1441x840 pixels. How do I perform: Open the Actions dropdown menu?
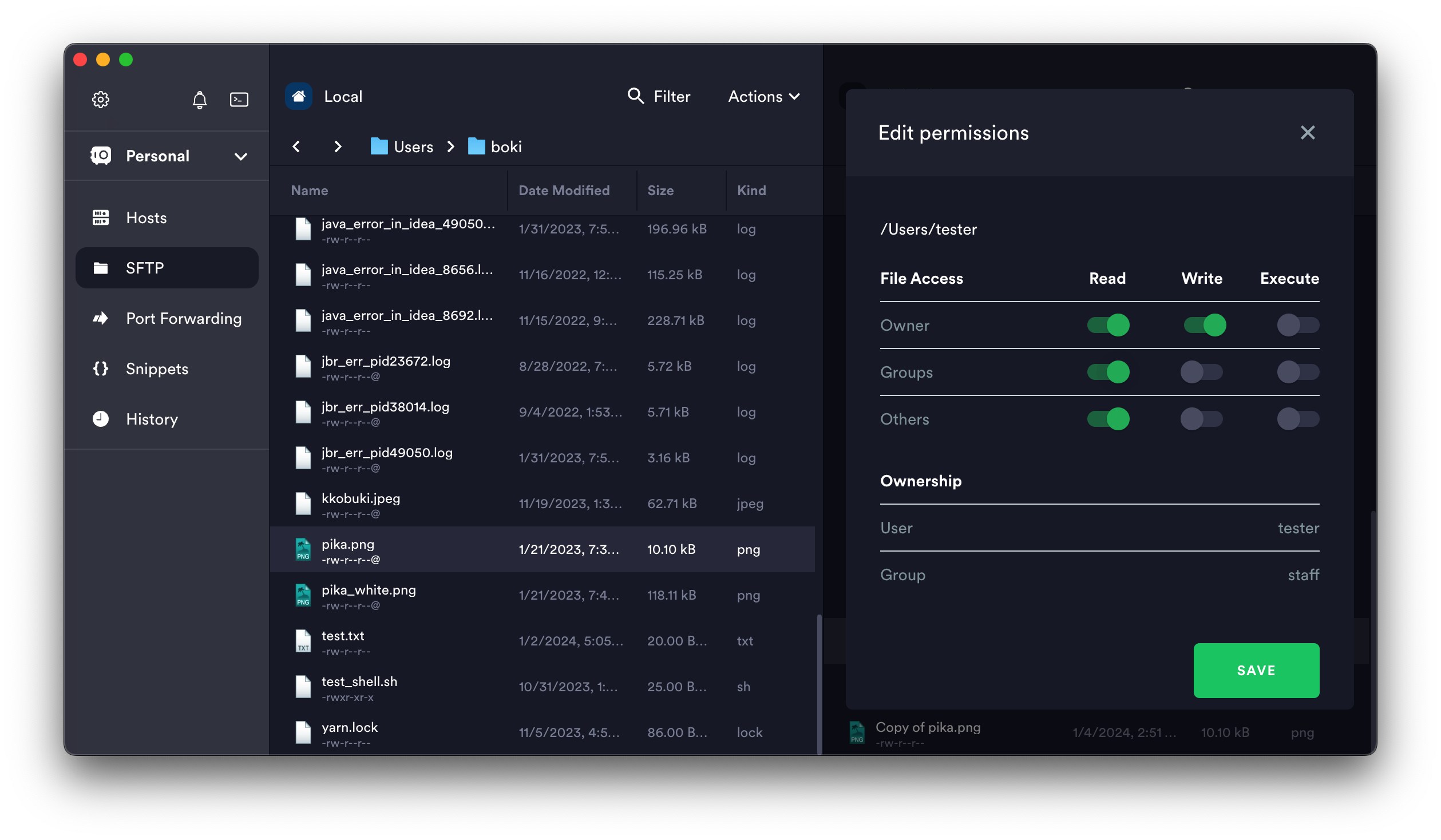(763, 96)
